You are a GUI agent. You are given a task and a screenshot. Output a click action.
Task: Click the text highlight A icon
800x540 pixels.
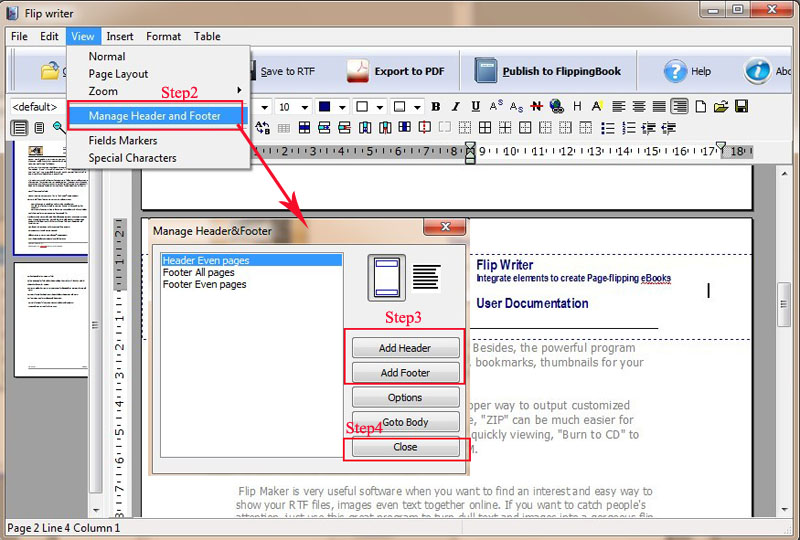597,107
